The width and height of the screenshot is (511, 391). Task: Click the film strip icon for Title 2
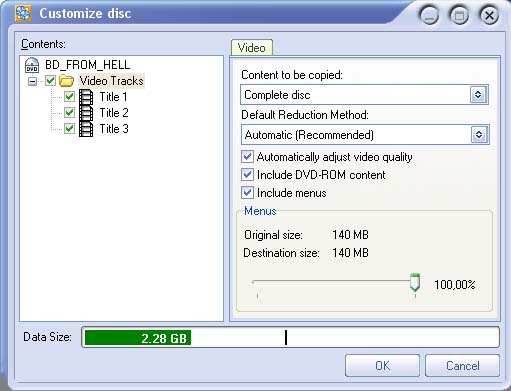point(86,113)
